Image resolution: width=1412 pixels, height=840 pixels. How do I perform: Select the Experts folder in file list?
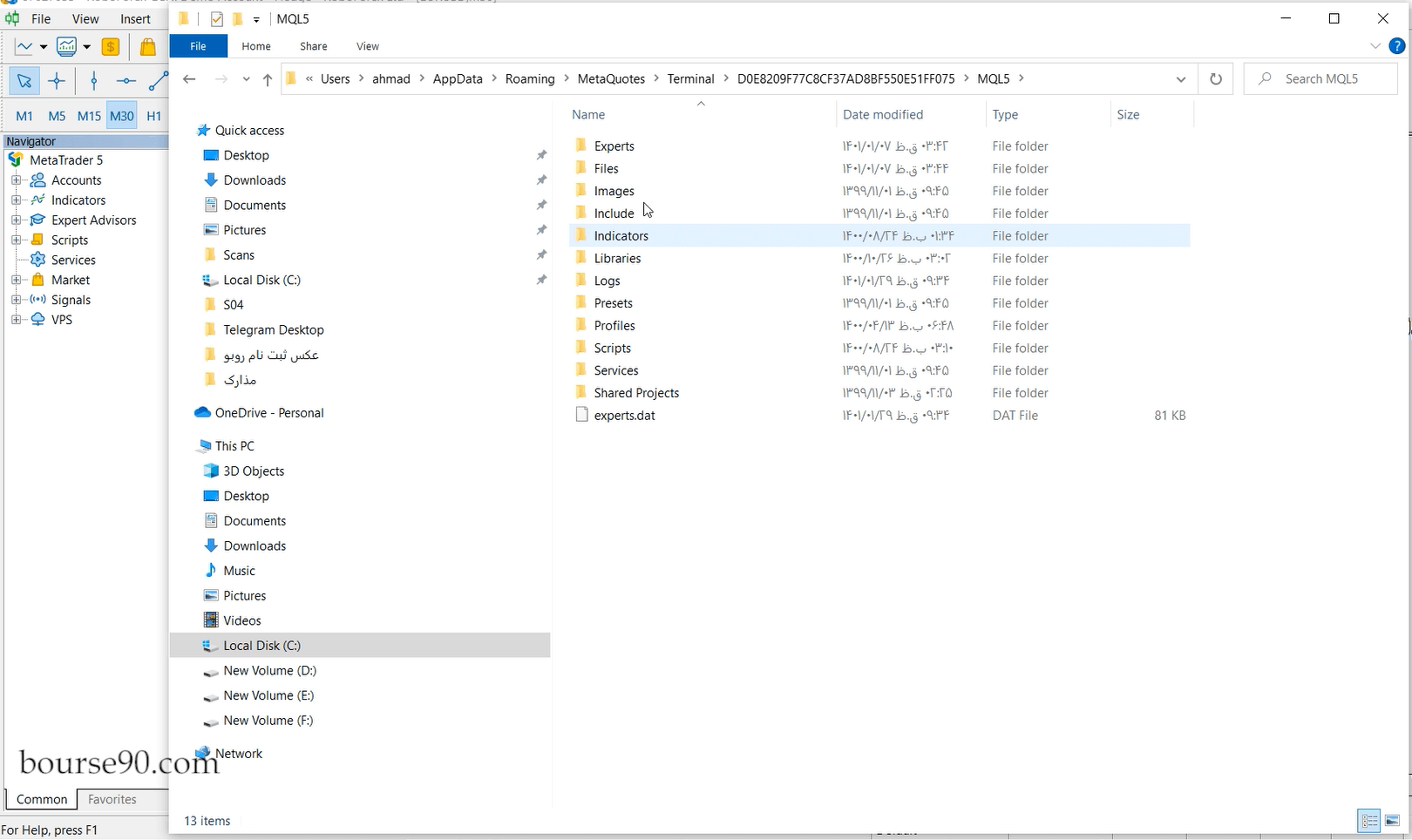tap(614, 146)
